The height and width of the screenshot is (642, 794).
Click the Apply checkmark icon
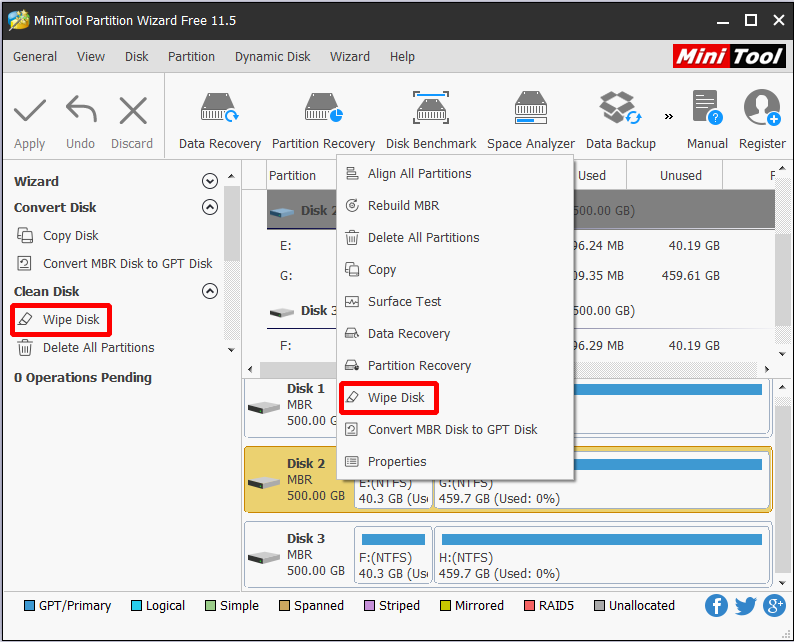pos(30,111)
